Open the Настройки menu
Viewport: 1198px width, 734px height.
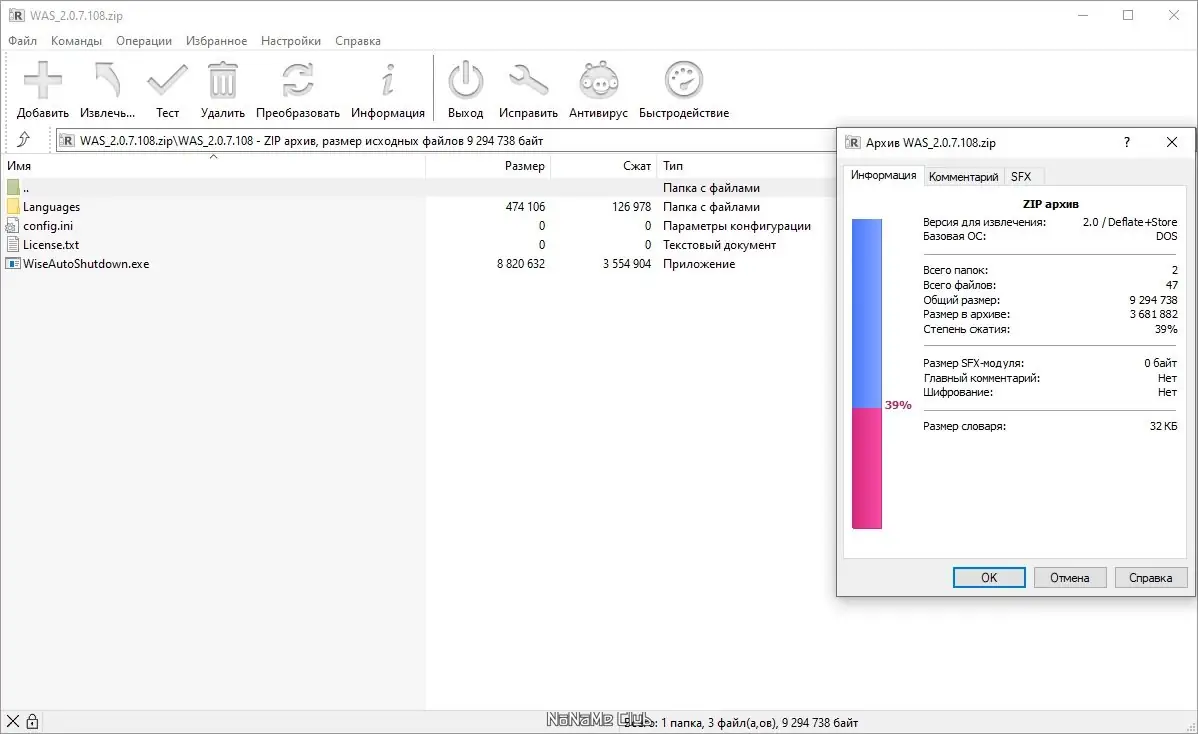290,41
